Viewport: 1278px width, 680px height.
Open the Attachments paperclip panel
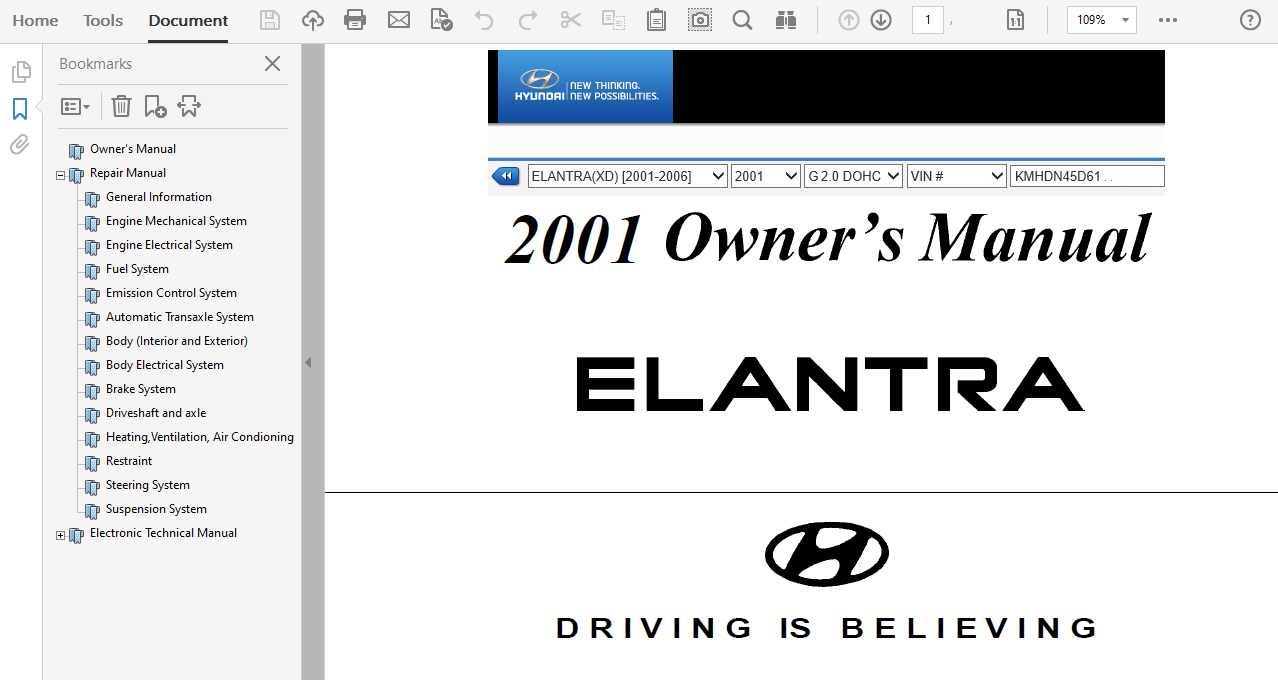(20, 146)
